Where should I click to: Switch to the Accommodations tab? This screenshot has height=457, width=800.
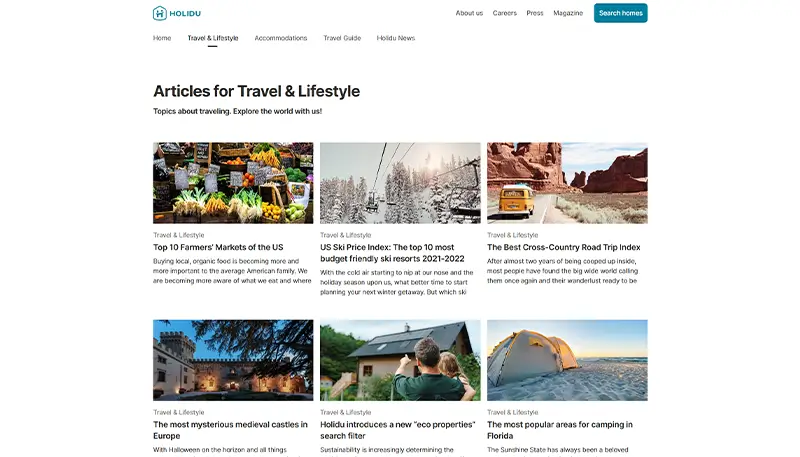click(x=281, y=38)
